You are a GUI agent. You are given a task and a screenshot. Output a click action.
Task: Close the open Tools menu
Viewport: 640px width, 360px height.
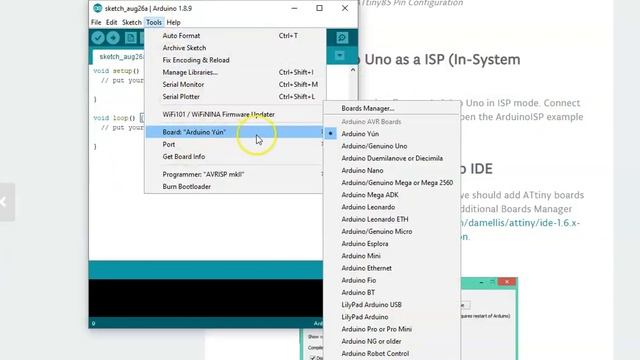pos(154,22)
